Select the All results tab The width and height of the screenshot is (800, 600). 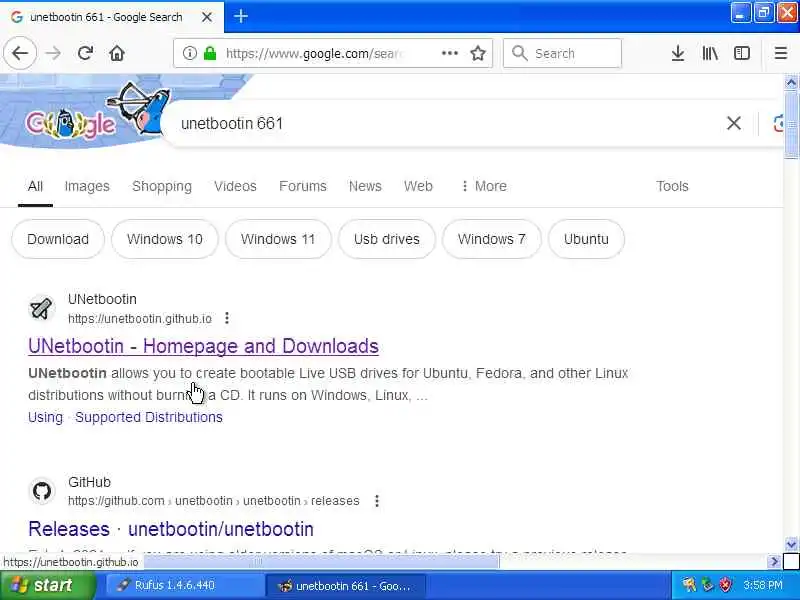click(35, 186)
